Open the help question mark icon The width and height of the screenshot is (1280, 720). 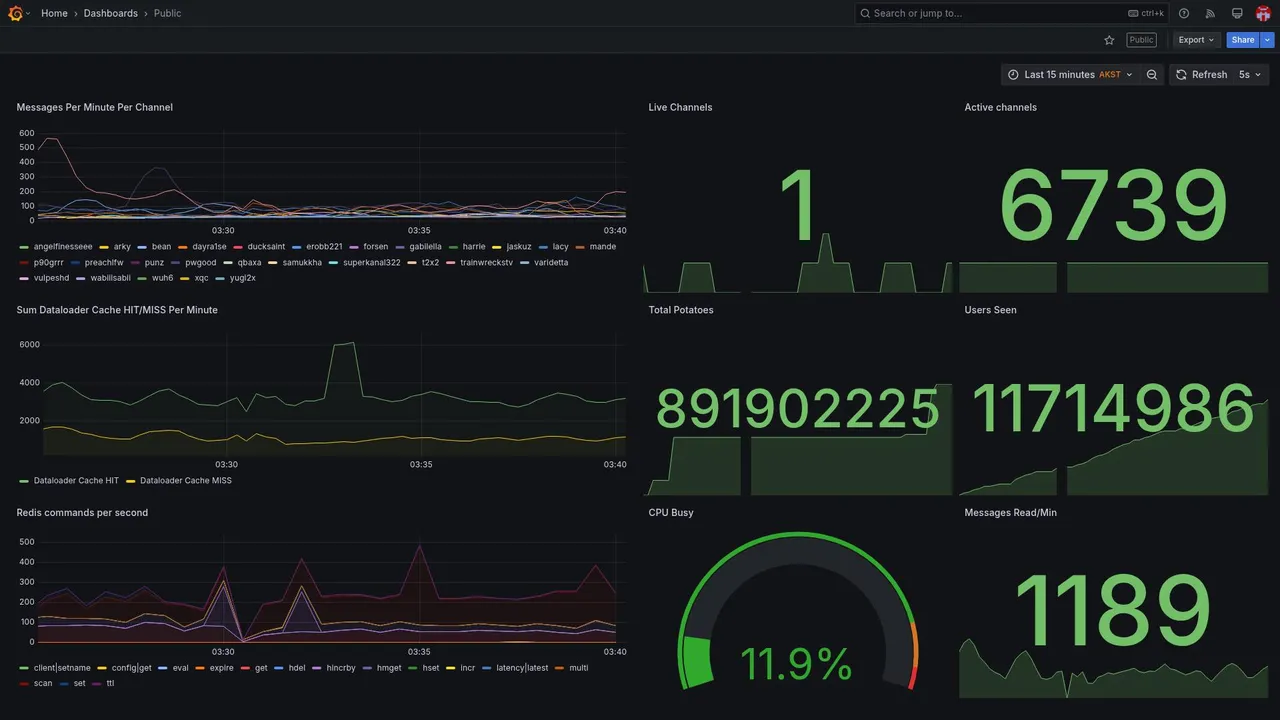tap(1184, 13)
